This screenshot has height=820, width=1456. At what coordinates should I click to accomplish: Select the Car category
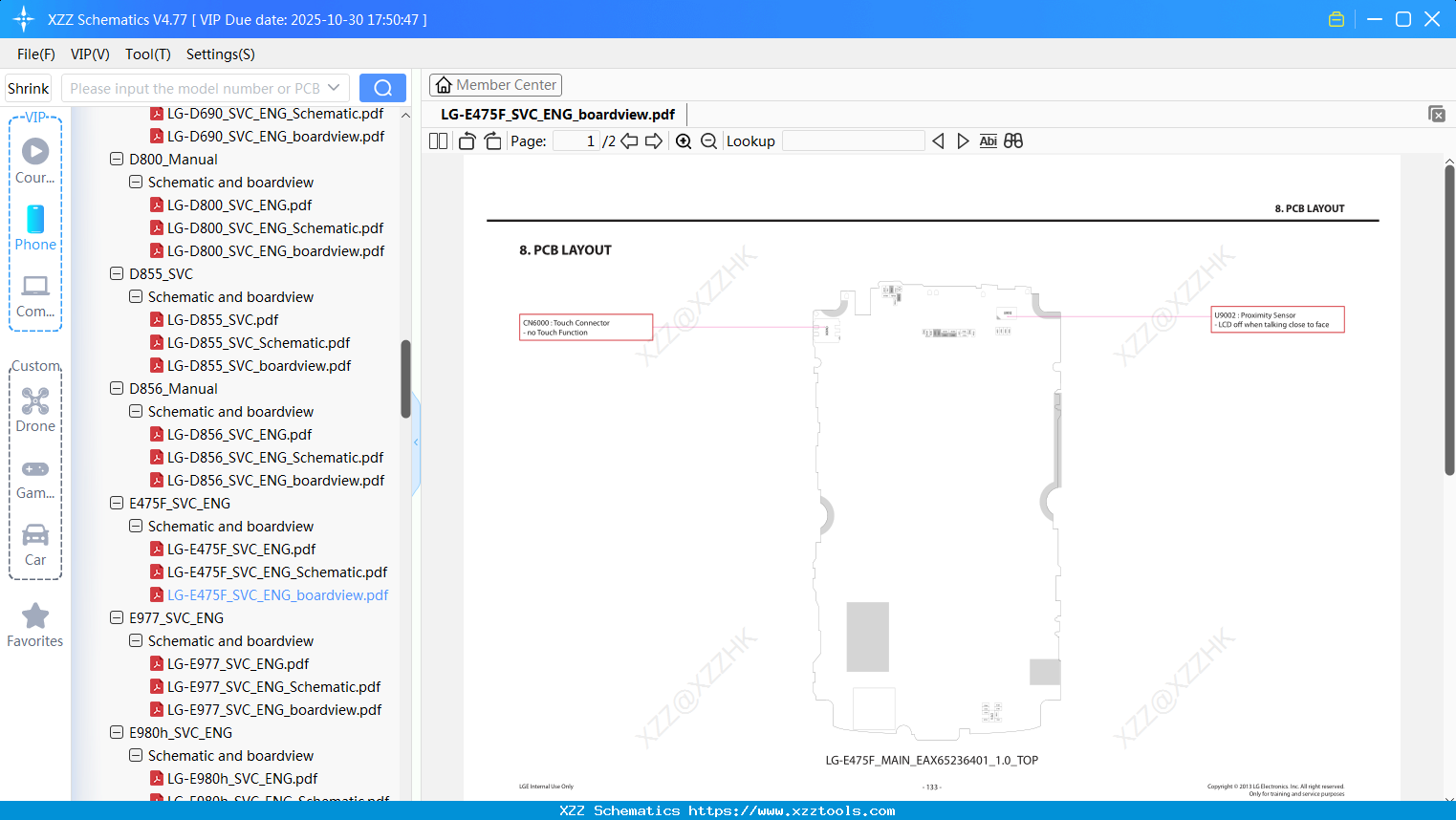(x=35, y=545)
